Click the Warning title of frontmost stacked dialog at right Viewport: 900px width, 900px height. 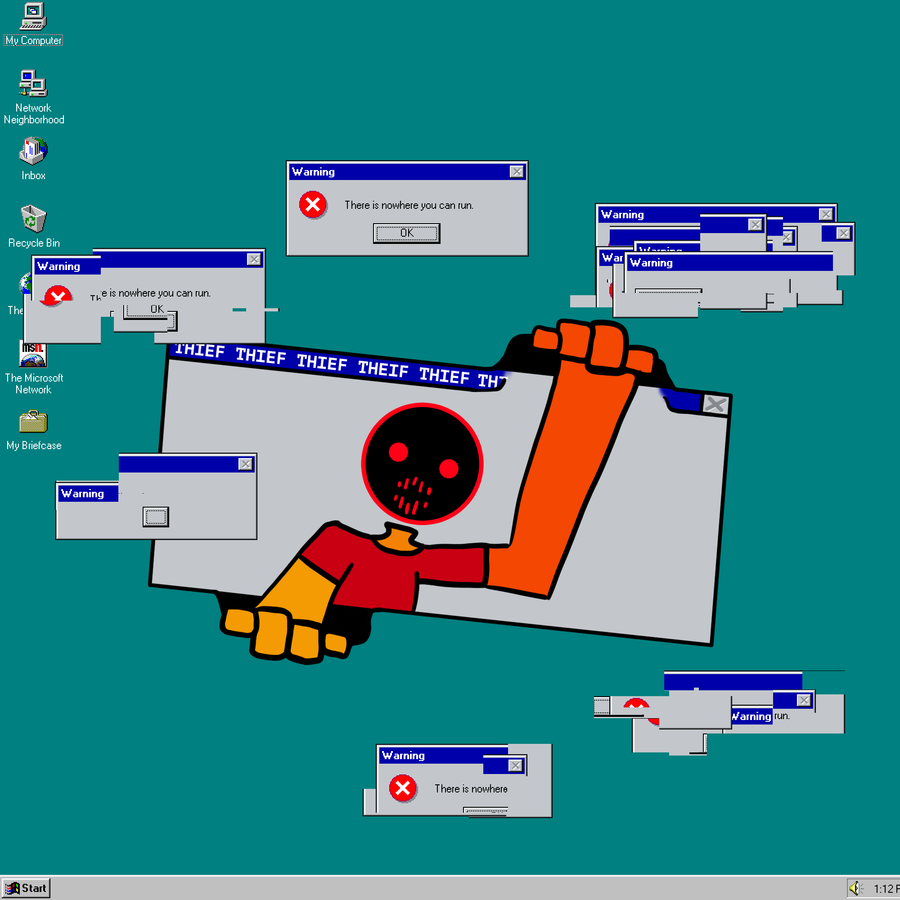tap(651, 263)
